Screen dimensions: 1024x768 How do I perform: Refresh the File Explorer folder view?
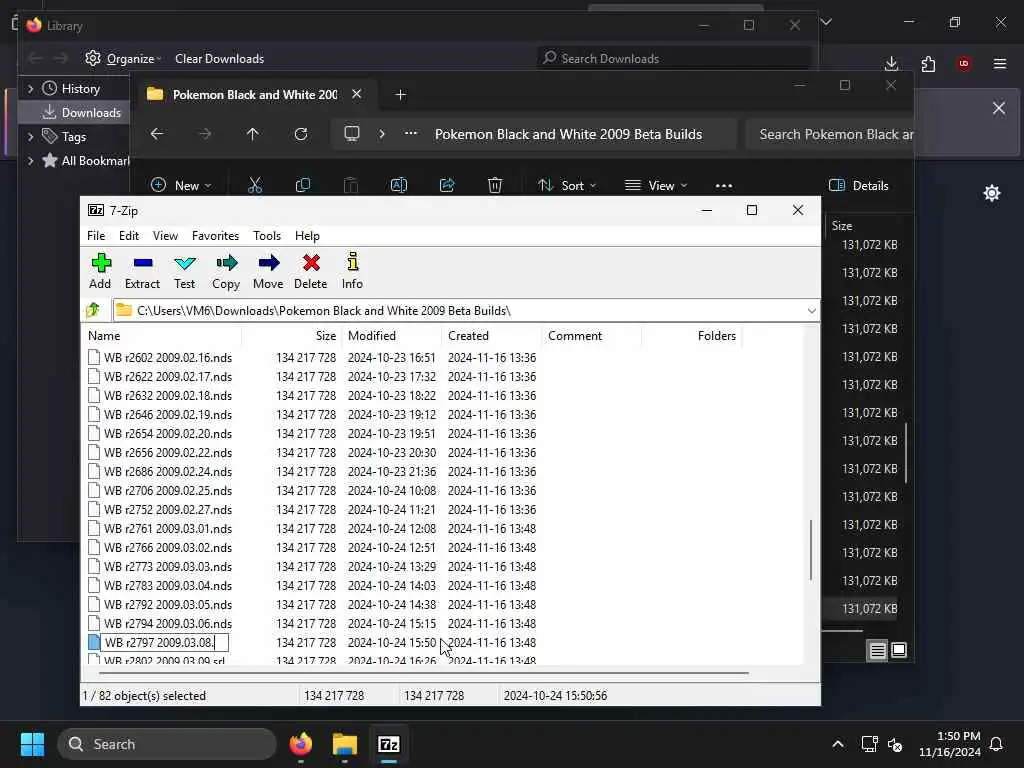pos(301,134)
